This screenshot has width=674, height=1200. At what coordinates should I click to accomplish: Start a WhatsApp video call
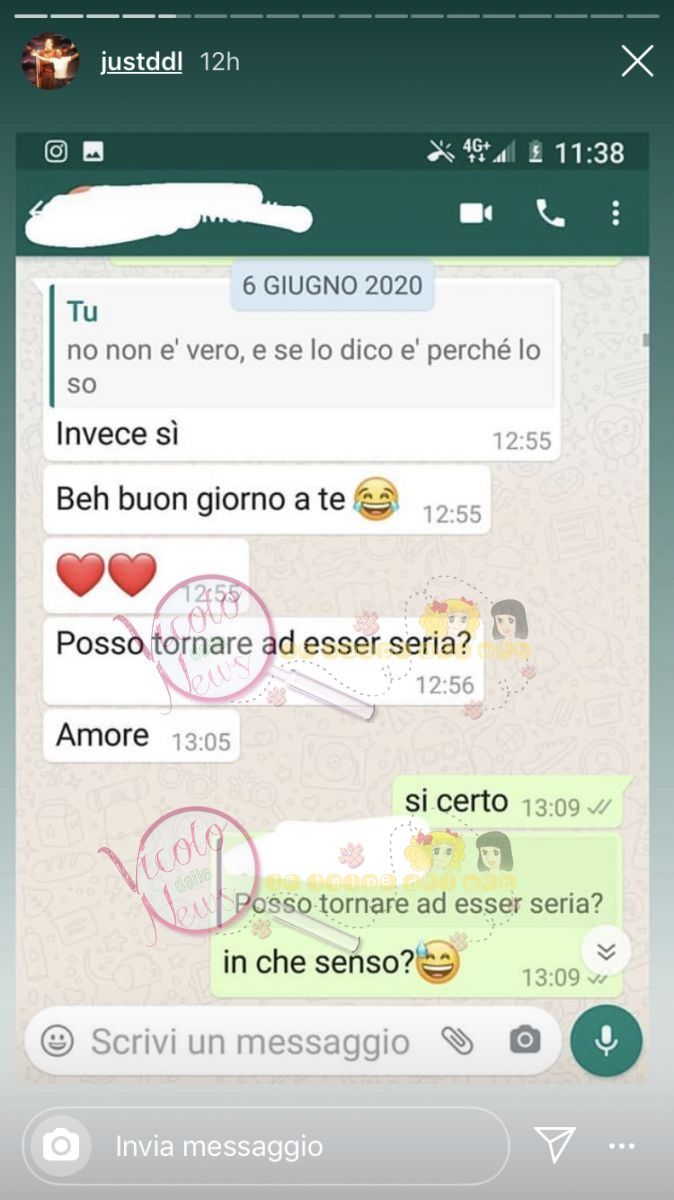click(476, 213)
